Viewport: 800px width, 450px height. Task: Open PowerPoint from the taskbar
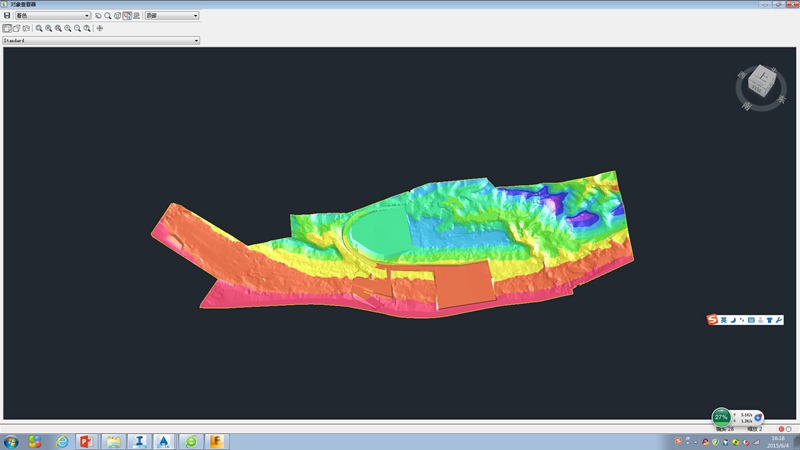click(x=86, y=441)
